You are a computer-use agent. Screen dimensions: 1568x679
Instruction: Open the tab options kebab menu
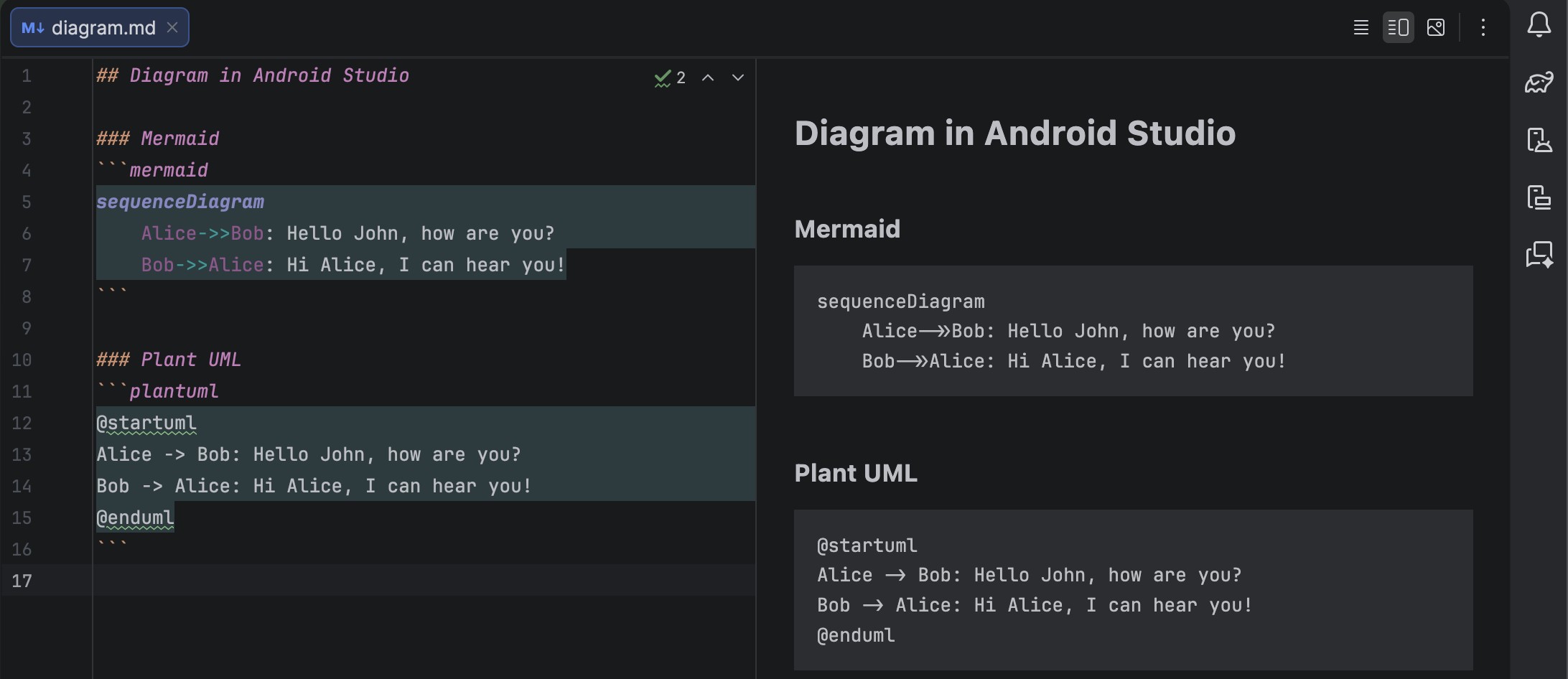(x=1483, y=28)
